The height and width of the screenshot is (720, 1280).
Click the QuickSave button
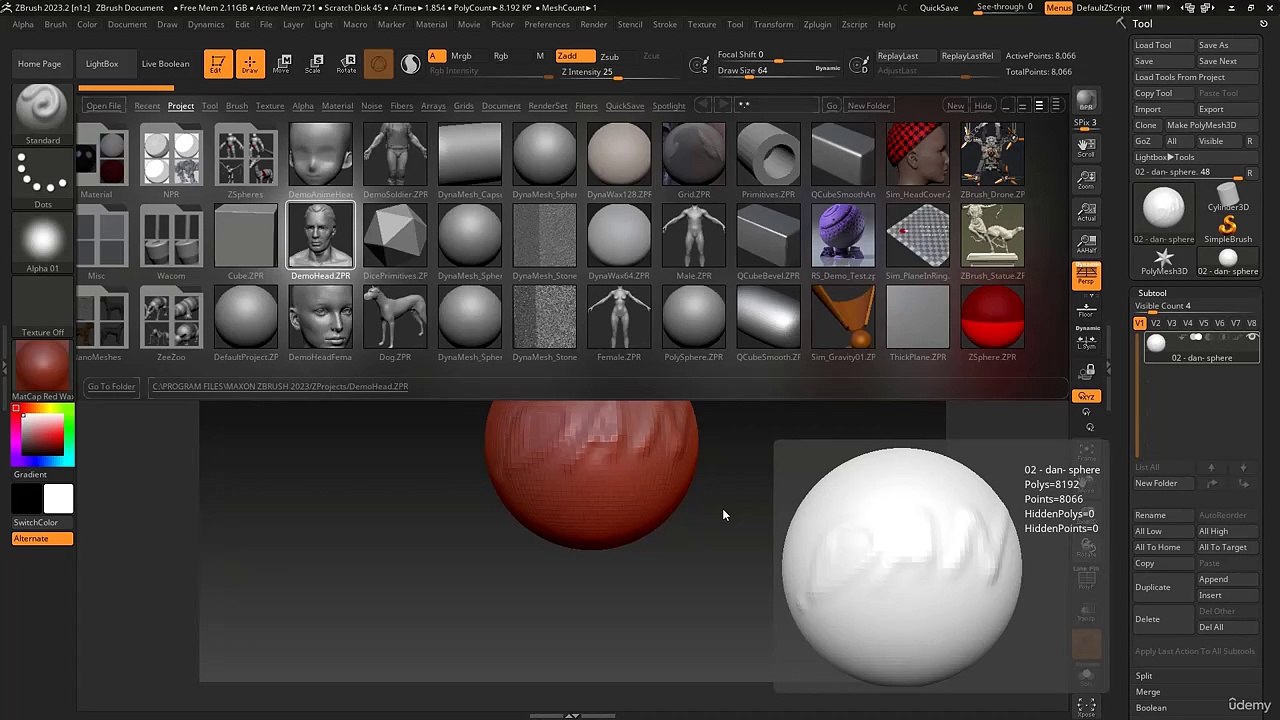(939, 7)
